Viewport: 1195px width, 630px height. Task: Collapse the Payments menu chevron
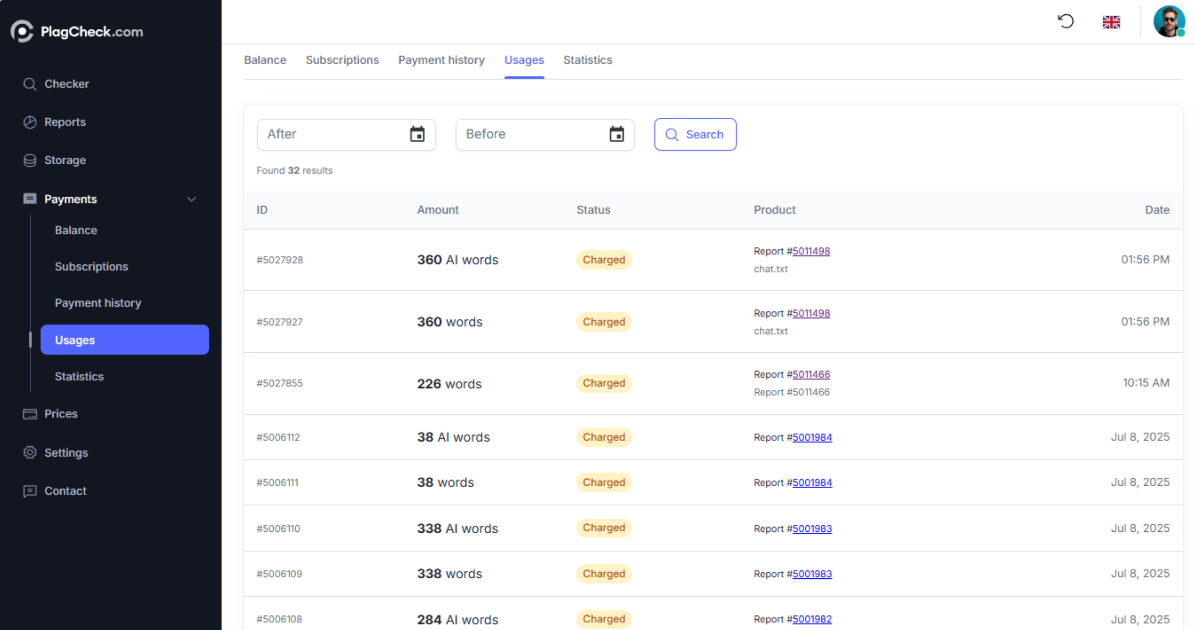coord(191,199)
